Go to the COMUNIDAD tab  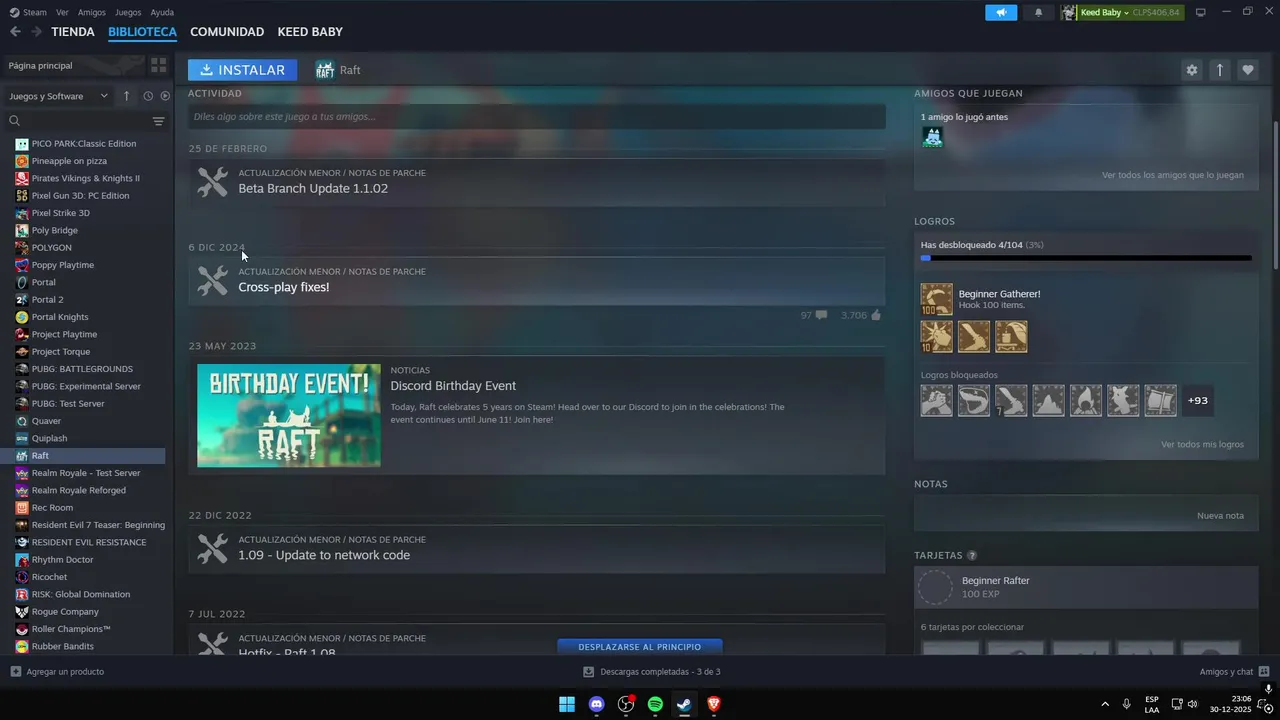click(x=227, y=32)
